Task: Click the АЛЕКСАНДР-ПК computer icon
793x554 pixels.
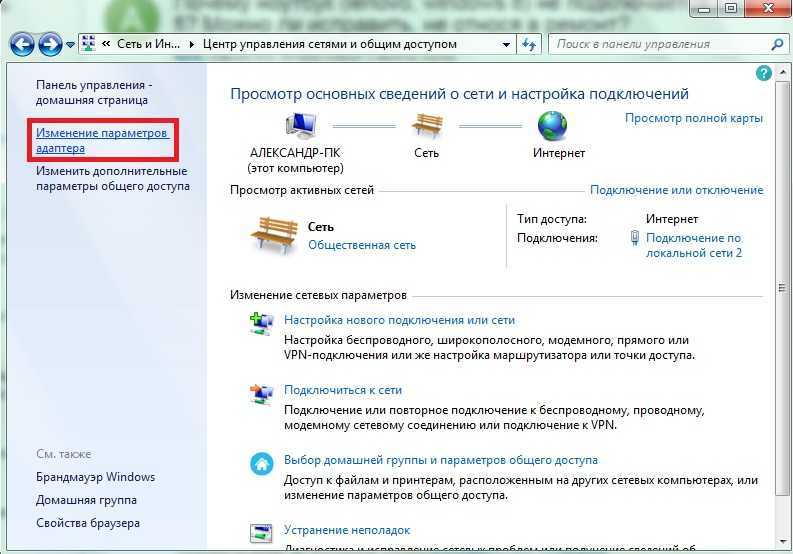Action: click(300, 126)
